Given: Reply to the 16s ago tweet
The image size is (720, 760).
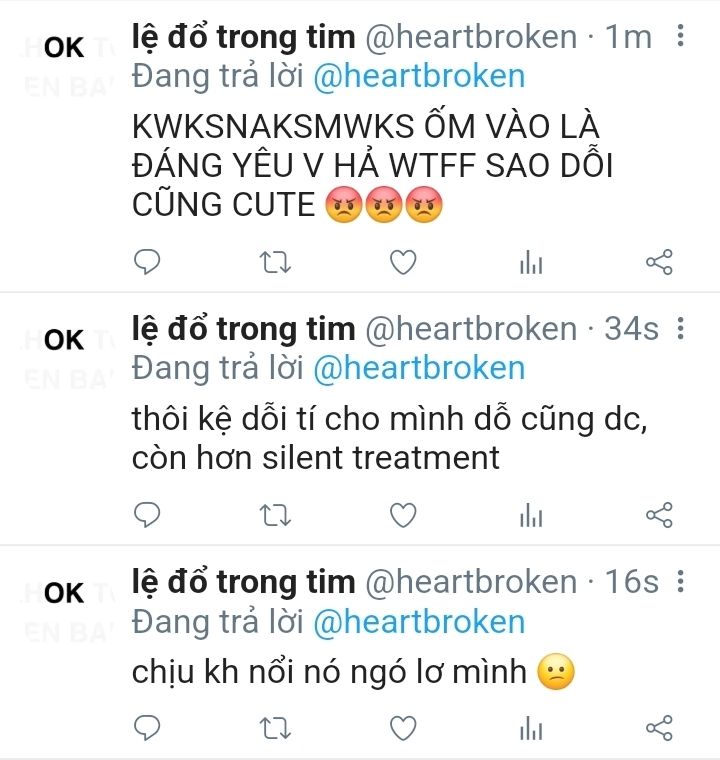Looking at the screenshot, I should point(146,728).
